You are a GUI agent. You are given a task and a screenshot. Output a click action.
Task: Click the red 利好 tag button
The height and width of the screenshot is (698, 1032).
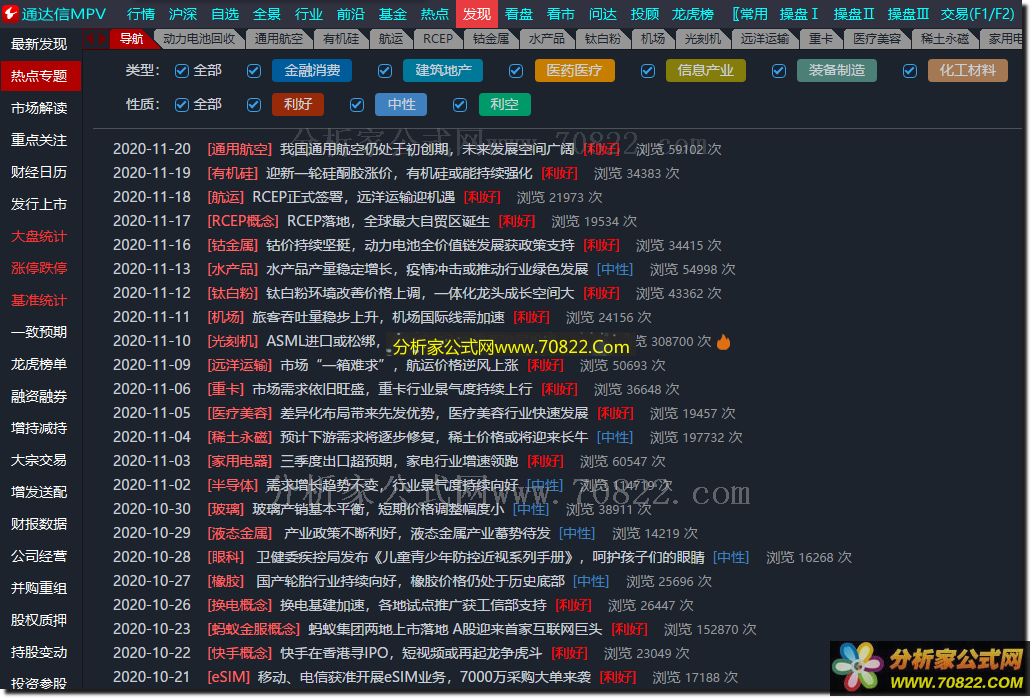297,105
